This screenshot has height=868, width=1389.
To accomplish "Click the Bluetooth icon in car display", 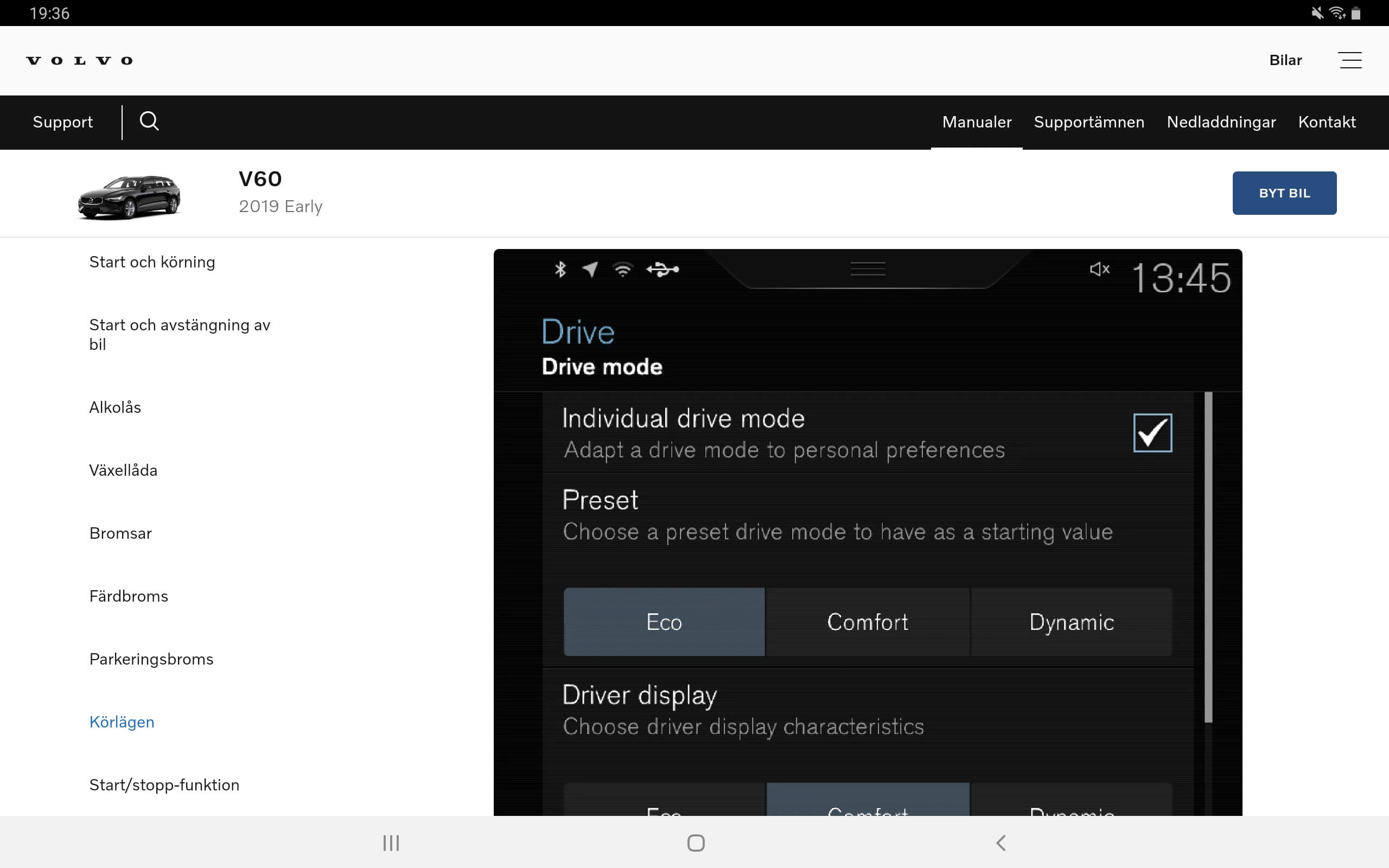I will [560, 269].
